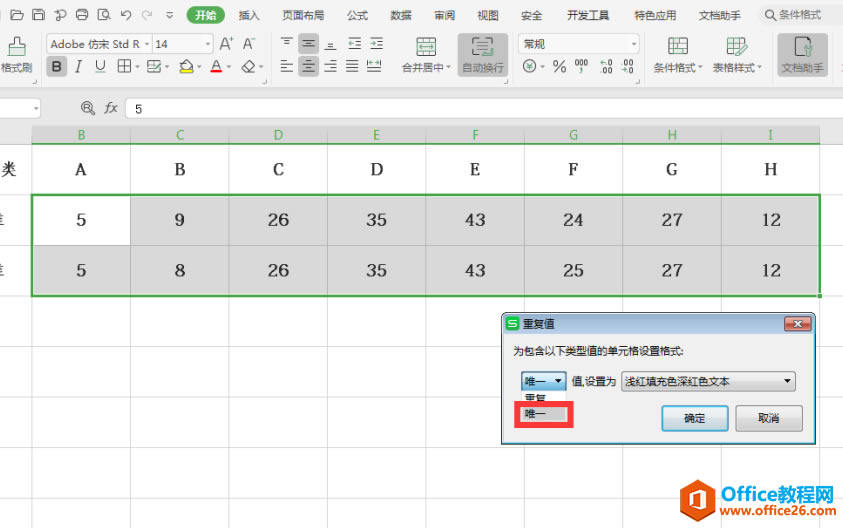The width and height of the screenshot is (843, 528).
Task: Switch to the 数据 (Data) tab
Action: coord(401,15)
